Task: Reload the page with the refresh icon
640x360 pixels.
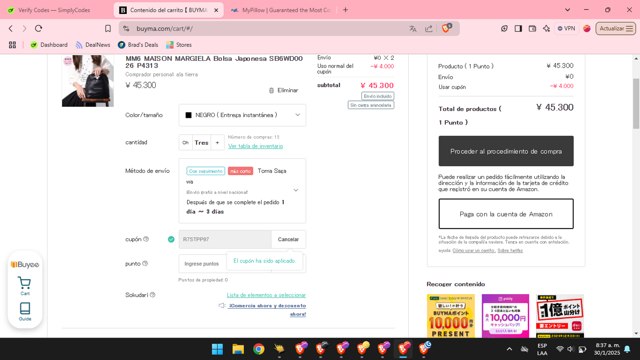Action: [x=38, y=29]
